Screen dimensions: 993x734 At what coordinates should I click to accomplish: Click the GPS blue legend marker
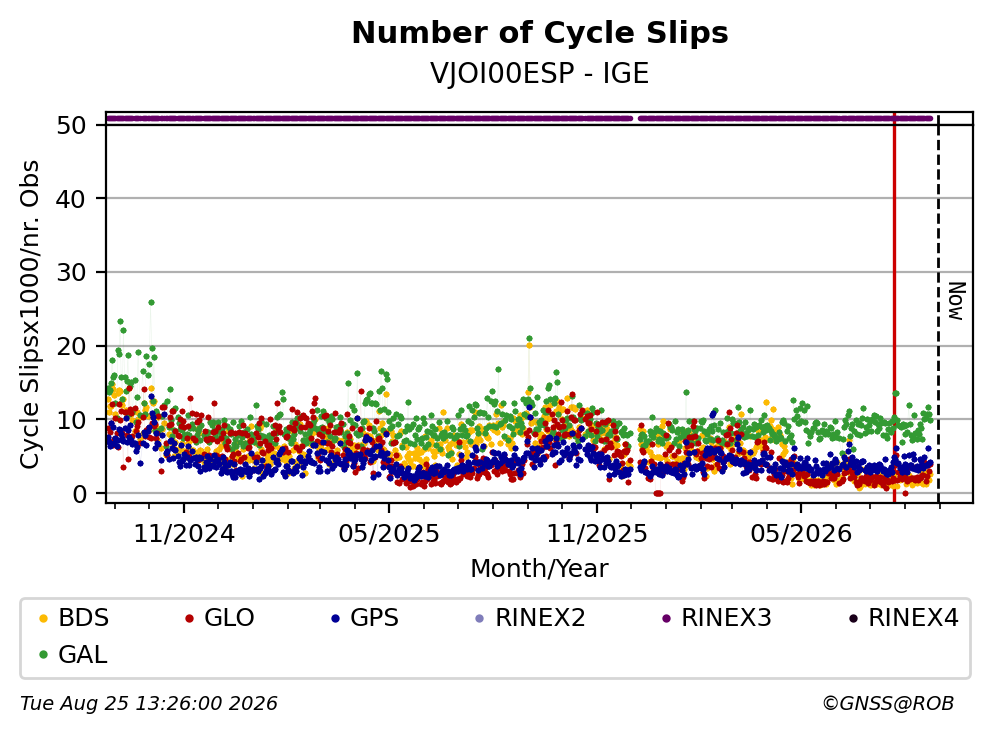335,618
